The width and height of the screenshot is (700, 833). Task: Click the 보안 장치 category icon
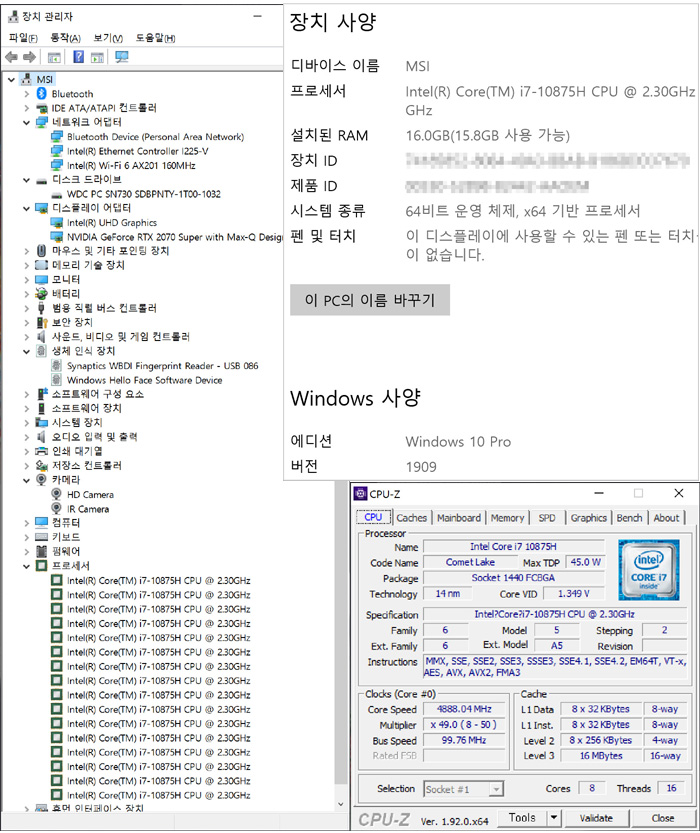pos(42,322)
